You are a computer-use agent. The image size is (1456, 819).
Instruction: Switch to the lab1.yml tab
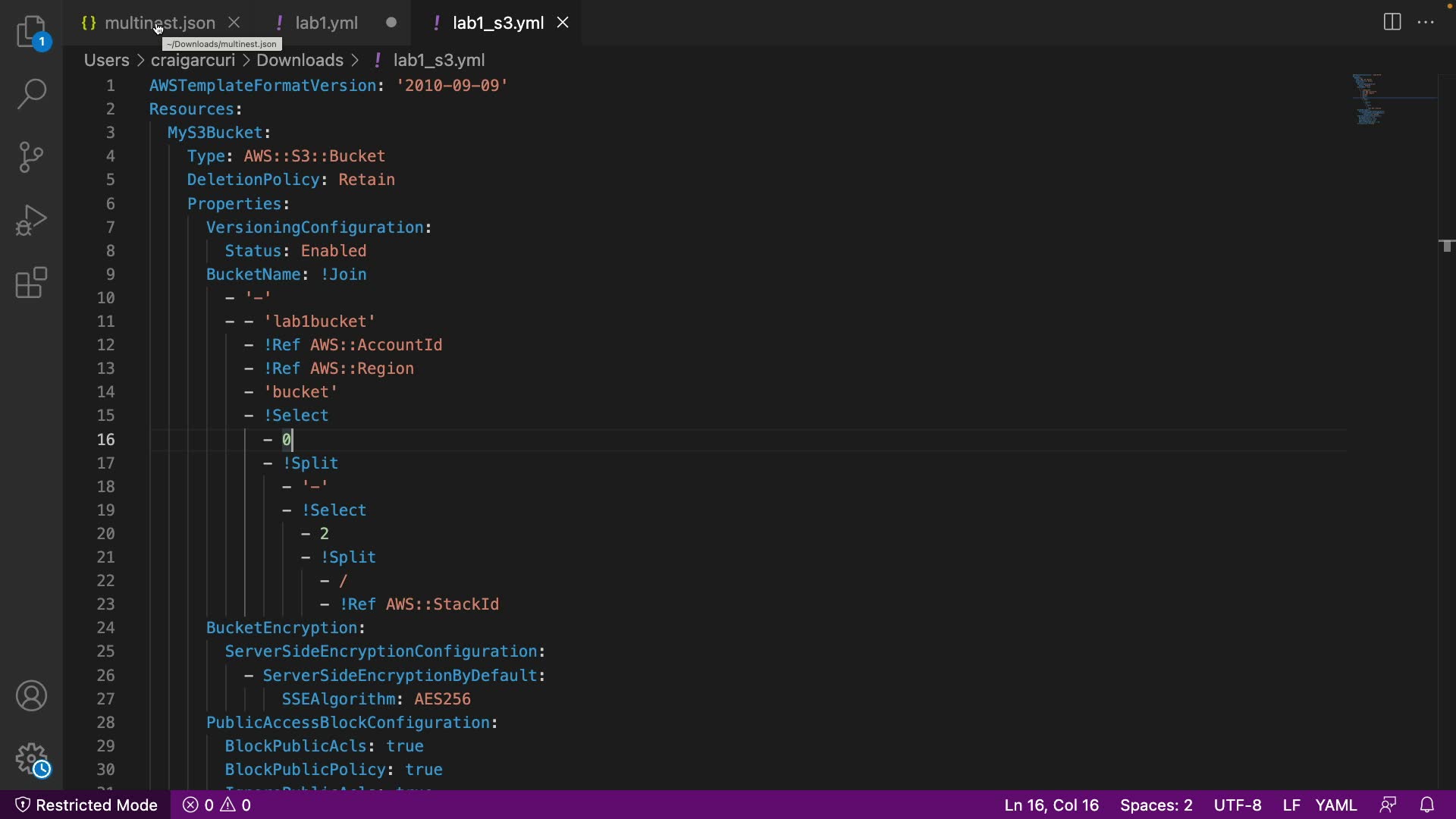point(326,23)
